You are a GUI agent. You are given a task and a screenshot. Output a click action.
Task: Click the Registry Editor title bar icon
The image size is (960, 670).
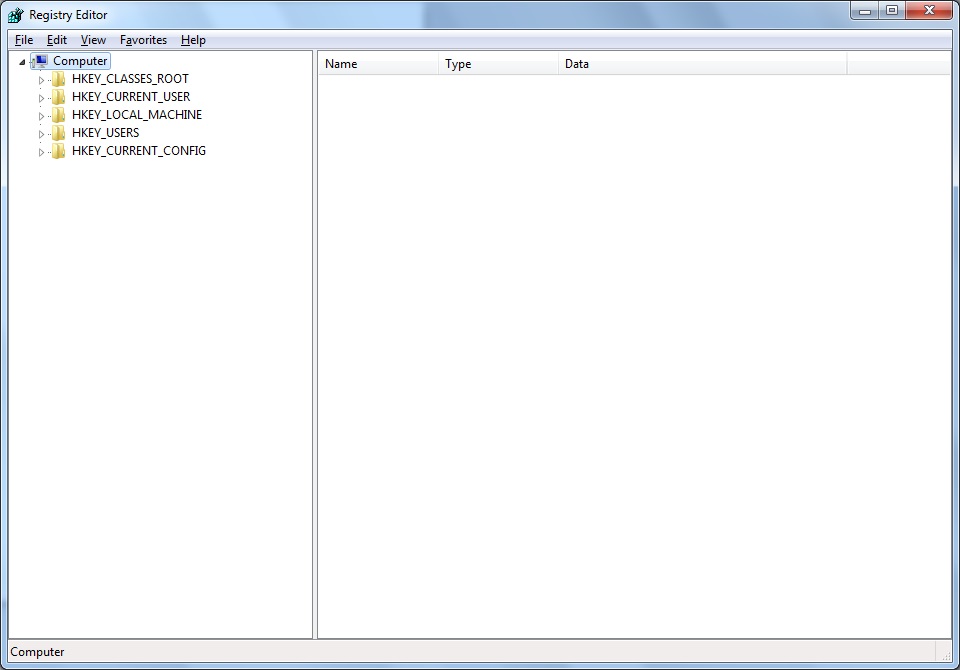15,15
